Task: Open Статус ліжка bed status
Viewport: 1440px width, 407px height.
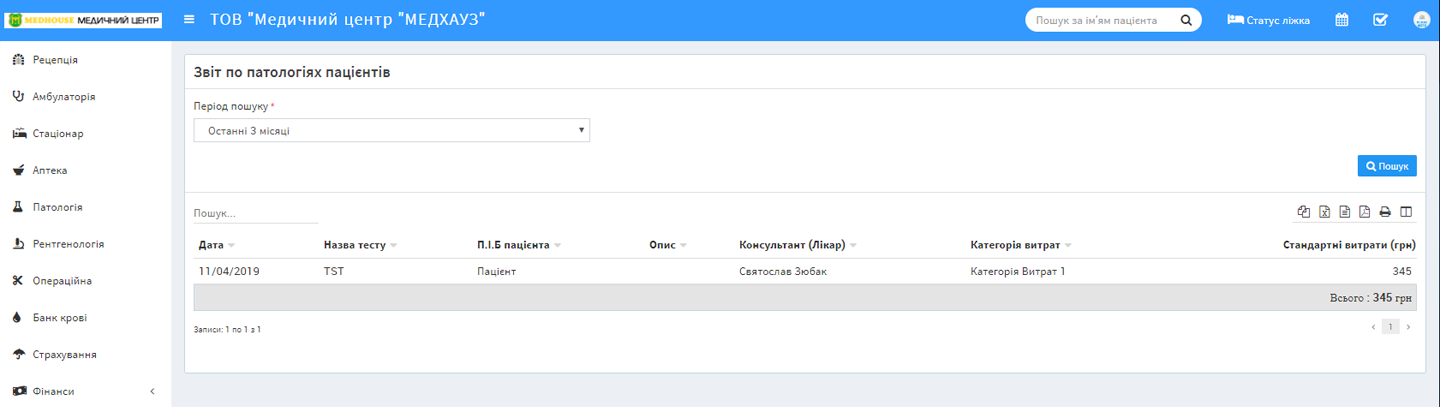Action: pos(1268,20)
